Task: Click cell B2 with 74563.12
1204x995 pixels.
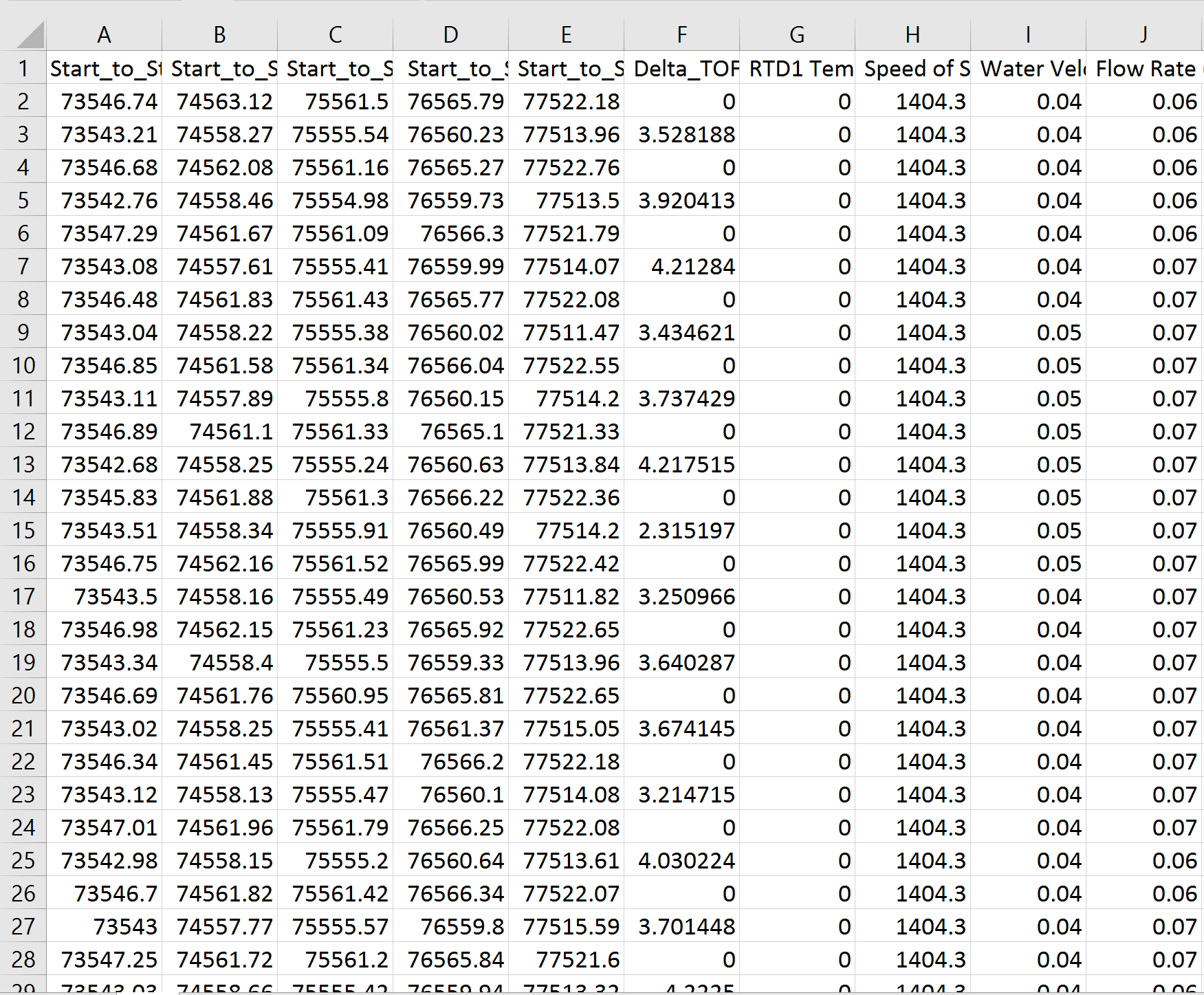Action: [x=219, y=101]
